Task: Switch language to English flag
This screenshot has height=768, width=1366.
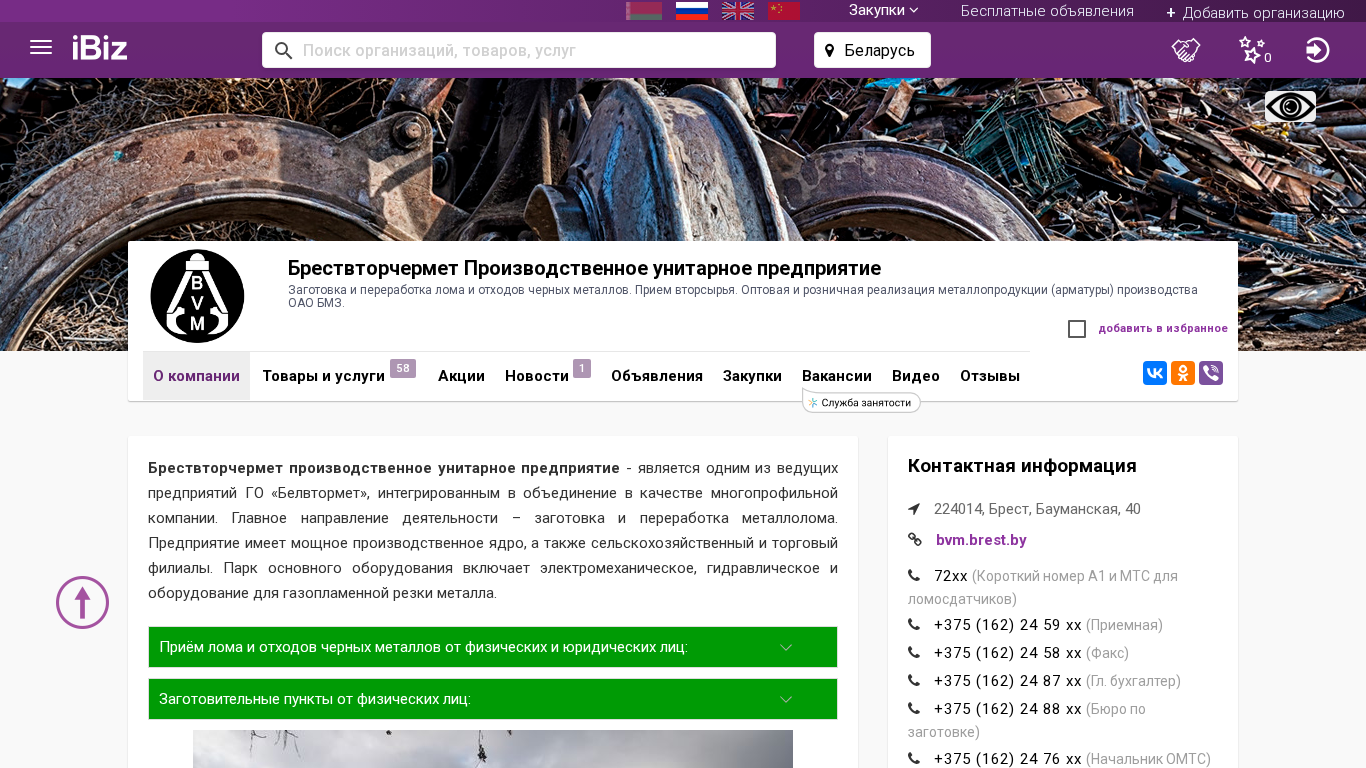Action: click(738, 11)
